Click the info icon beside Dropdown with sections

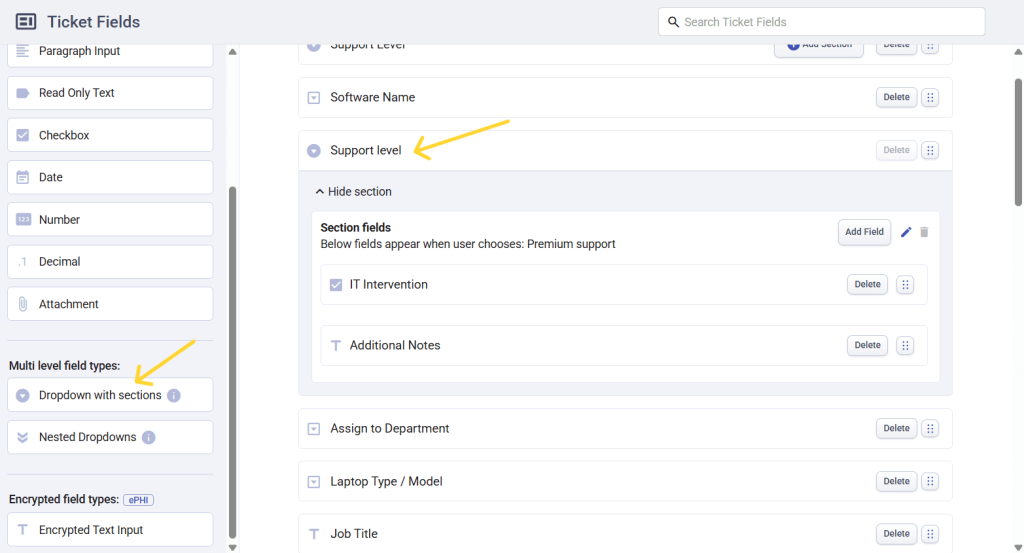tap(174, 396)
